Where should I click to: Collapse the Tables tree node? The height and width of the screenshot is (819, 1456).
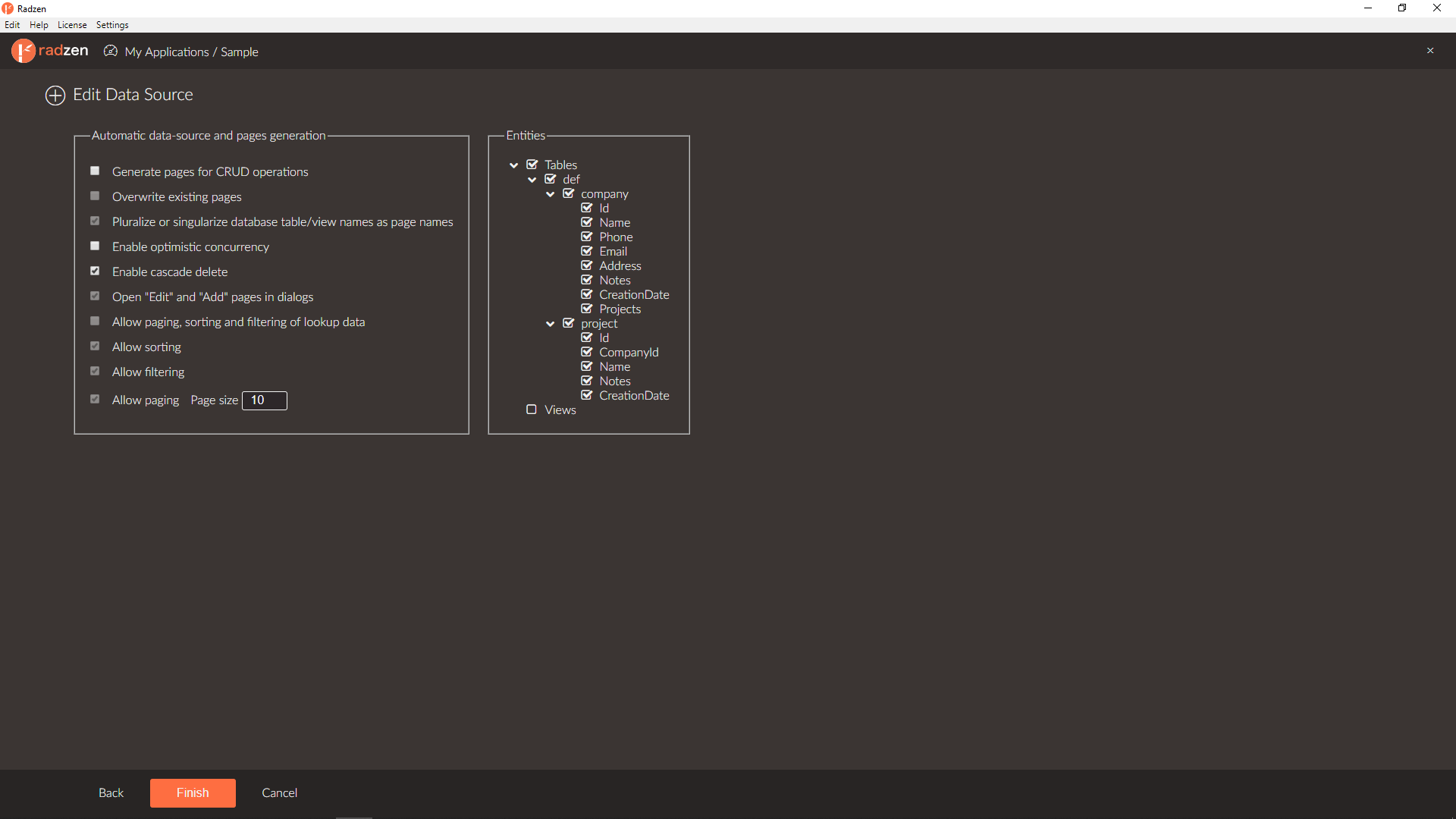click(514, 165)
